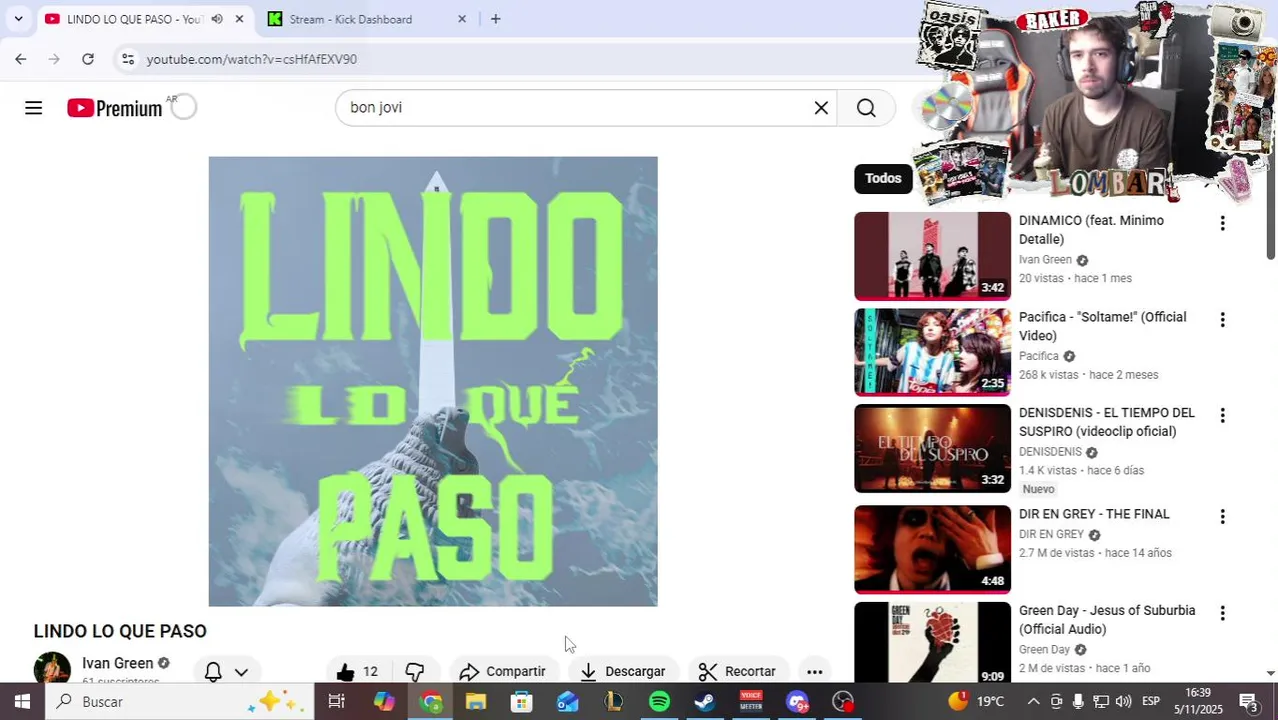Image resolution: width=1278 pixels, height=720 pixels.
Task: Open options menu for DIR EN GREY video
Action: pyautogui.click(x=1222, y=517)
